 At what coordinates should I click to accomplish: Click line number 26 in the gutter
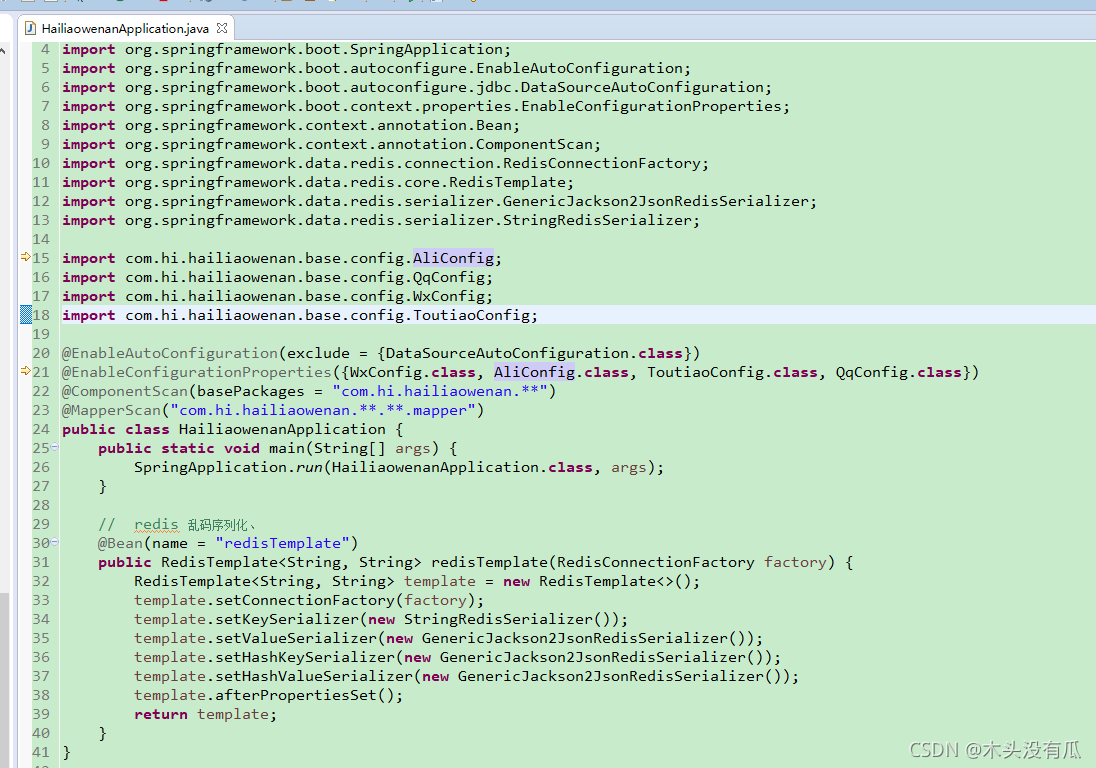coord(41,467)
